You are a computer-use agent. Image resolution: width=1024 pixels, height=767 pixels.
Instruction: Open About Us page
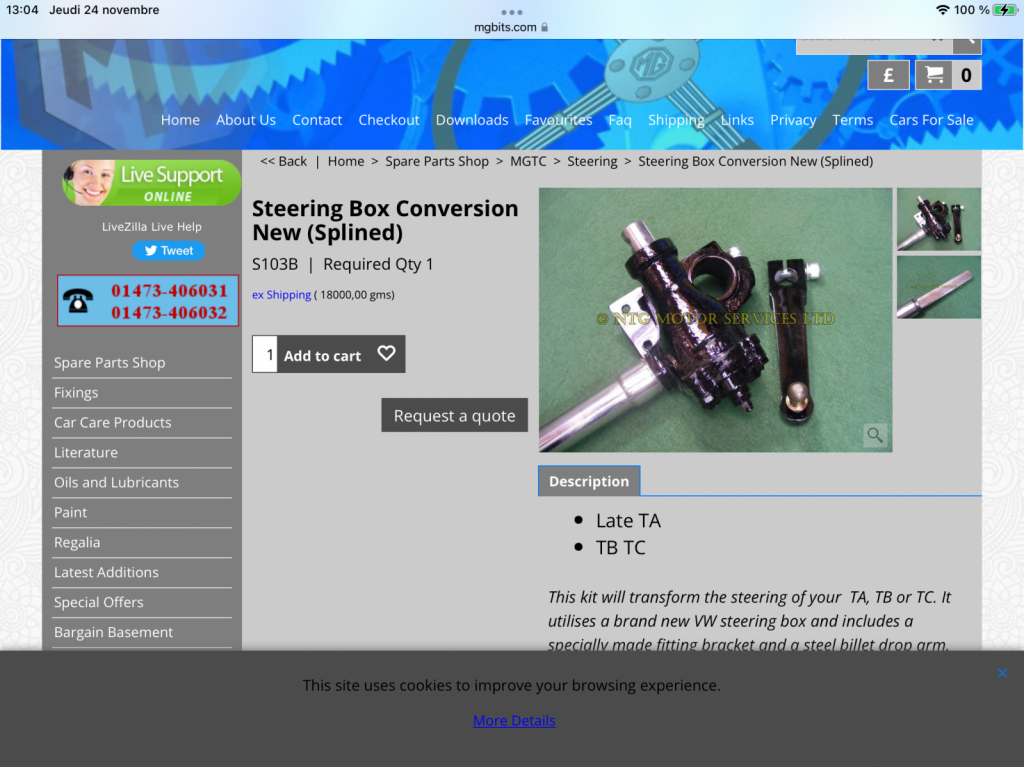246,120
